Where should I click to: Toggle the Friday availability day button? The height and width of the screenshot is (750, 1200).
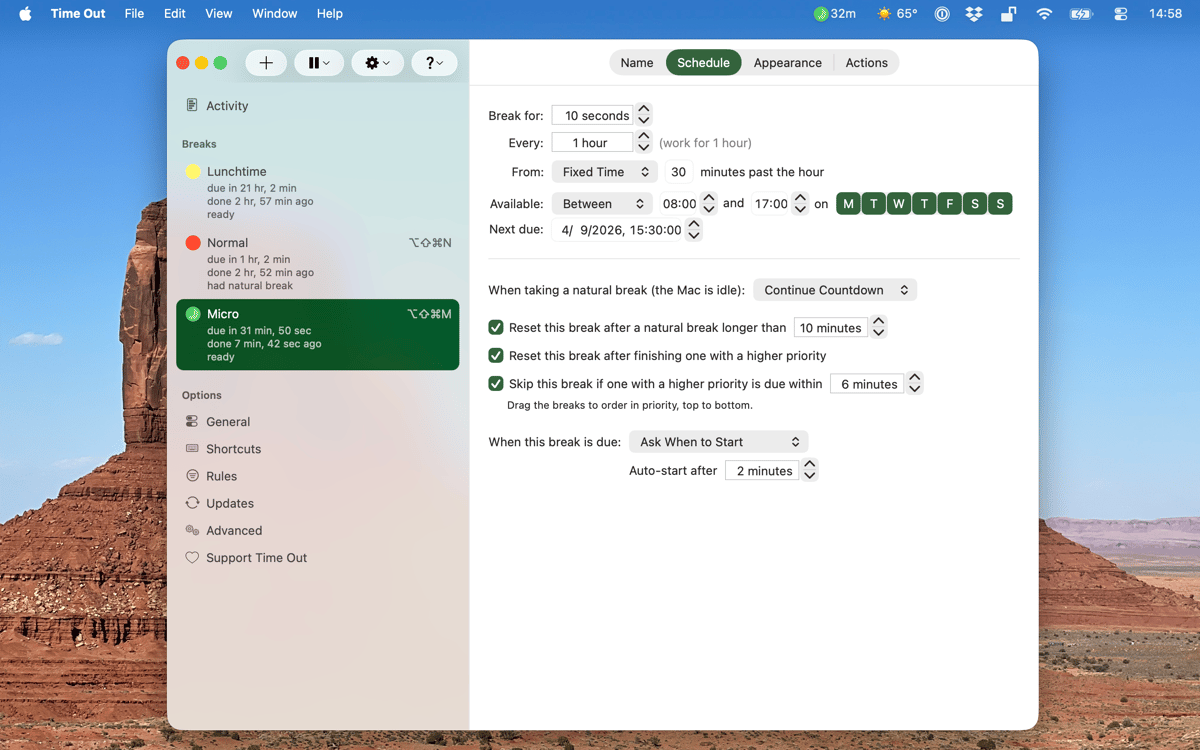pyautogui.click(x=949, y=204)
